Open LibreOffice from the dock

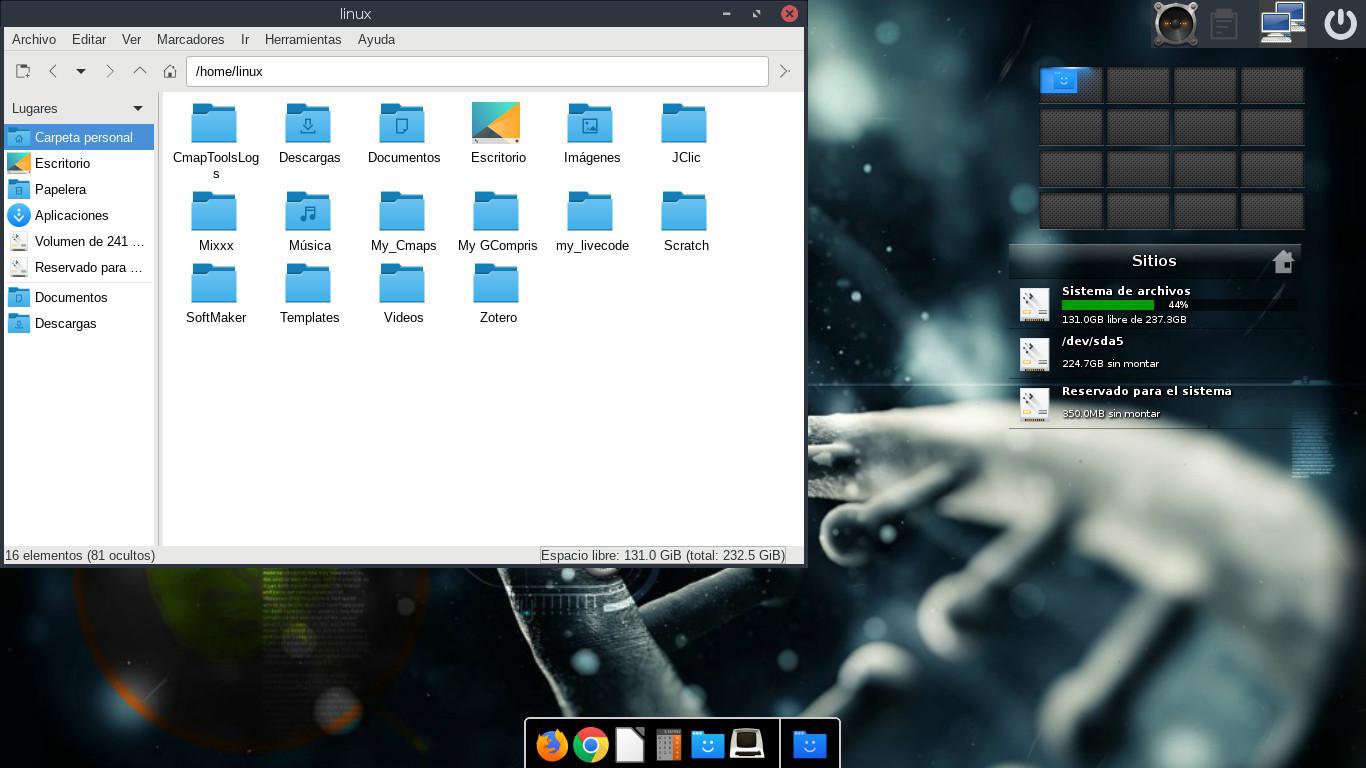coord(630,744)
